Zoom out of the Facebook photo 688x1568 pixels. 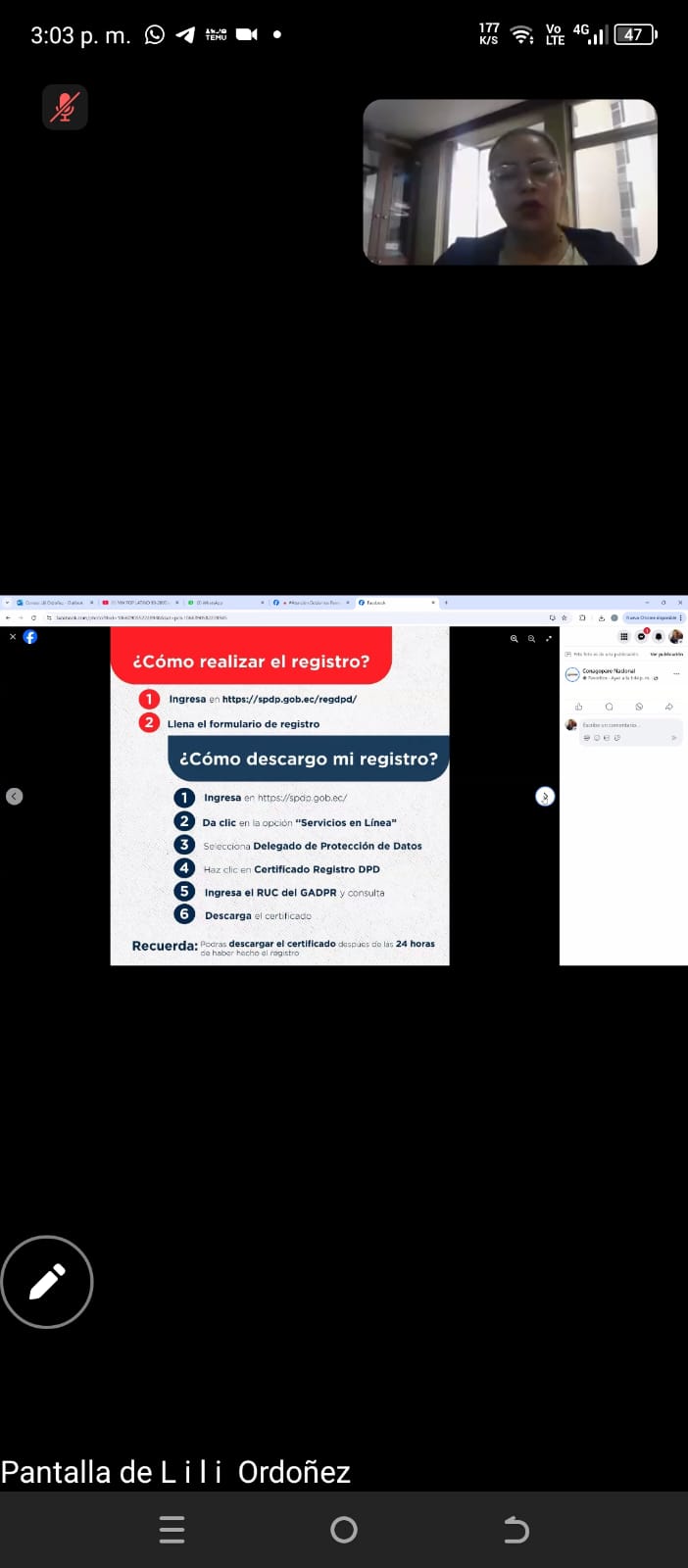click(x=531, y=638)
